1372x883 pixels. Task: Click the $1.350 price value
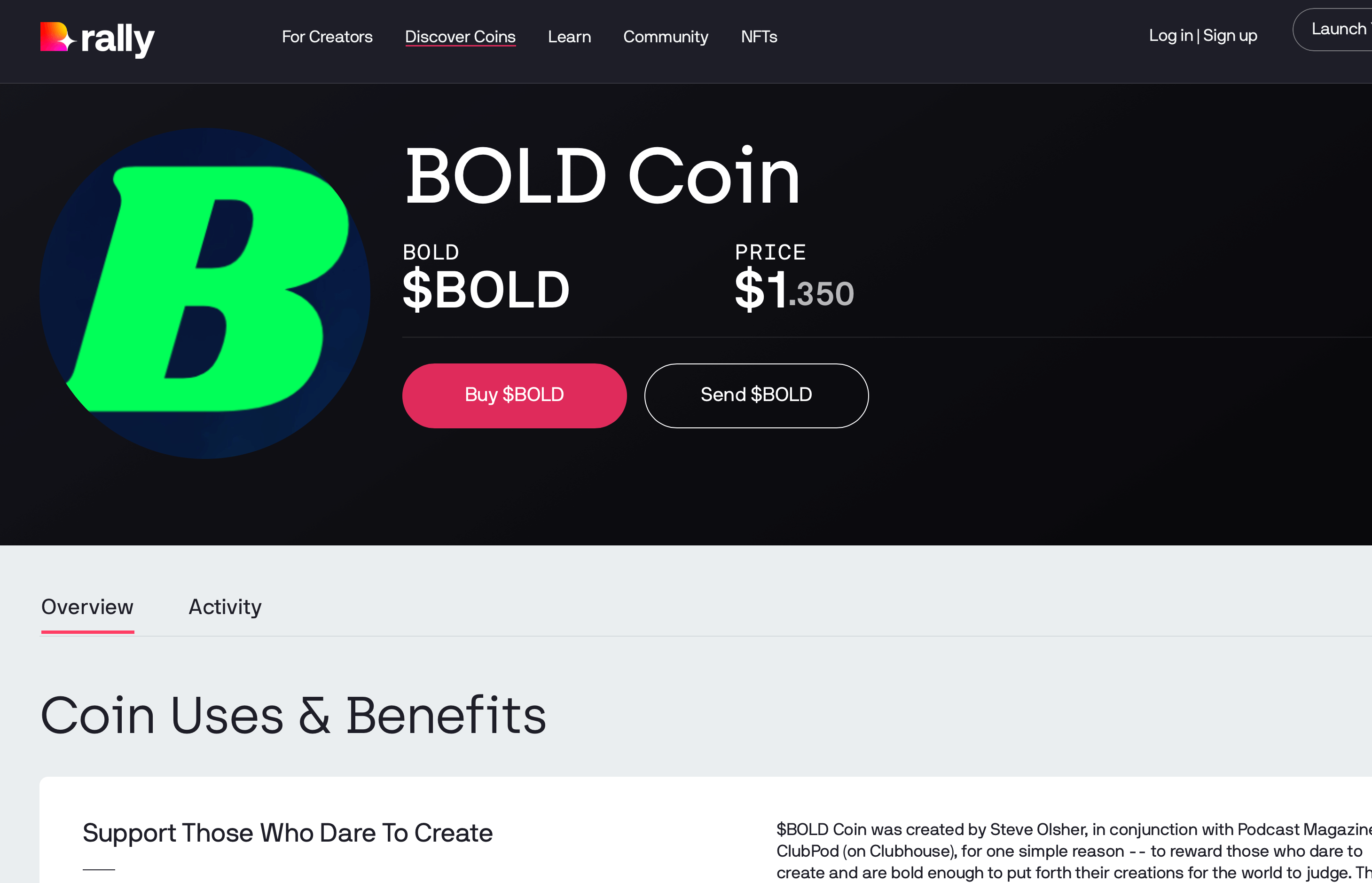pyautogui.click(x=794, y=290)
